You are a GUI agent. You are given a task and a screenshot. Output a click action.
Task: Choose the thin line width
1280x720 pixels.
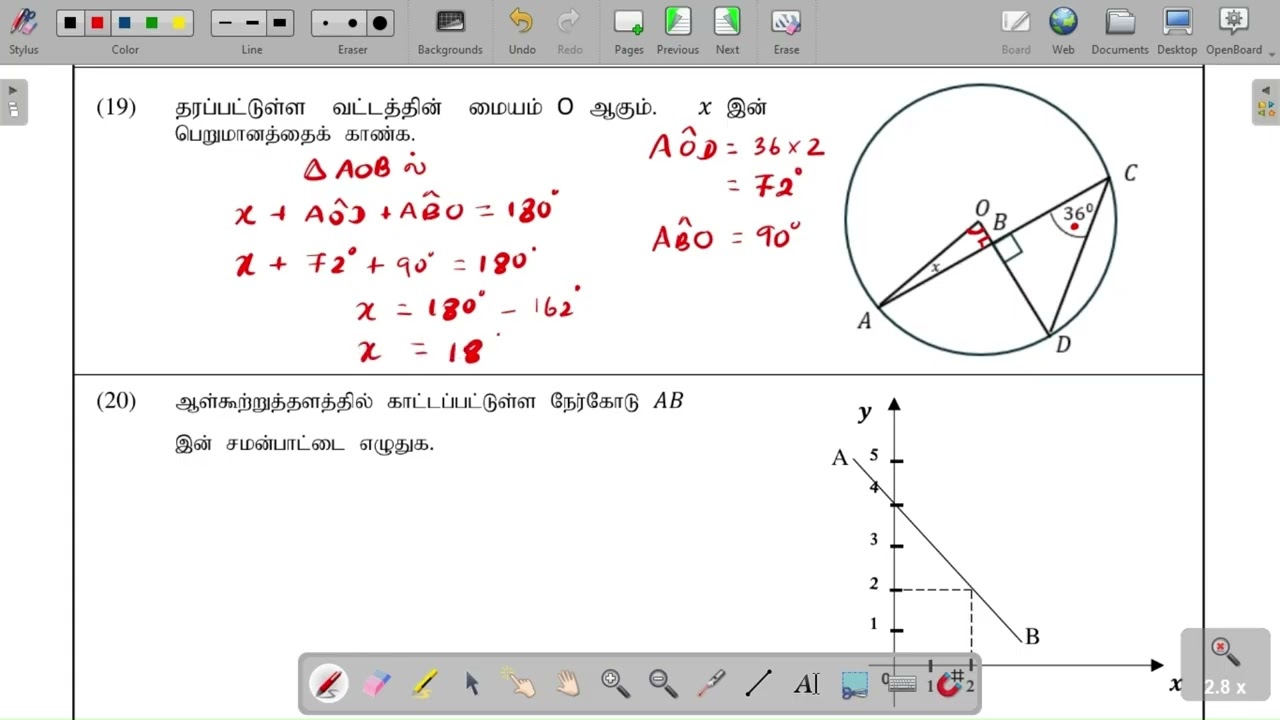pyautogui.click(x=225, y=23)
